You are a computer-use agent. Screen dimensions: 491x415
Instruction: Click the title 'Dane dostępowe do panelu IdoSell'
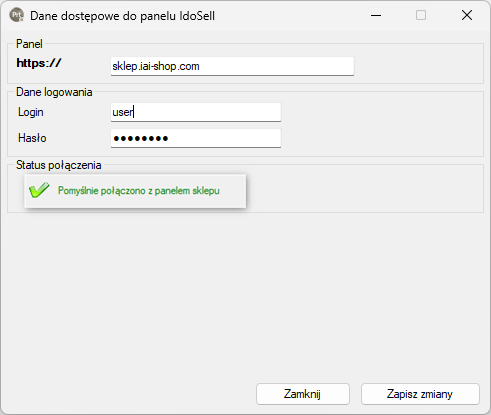coord(122,16)
